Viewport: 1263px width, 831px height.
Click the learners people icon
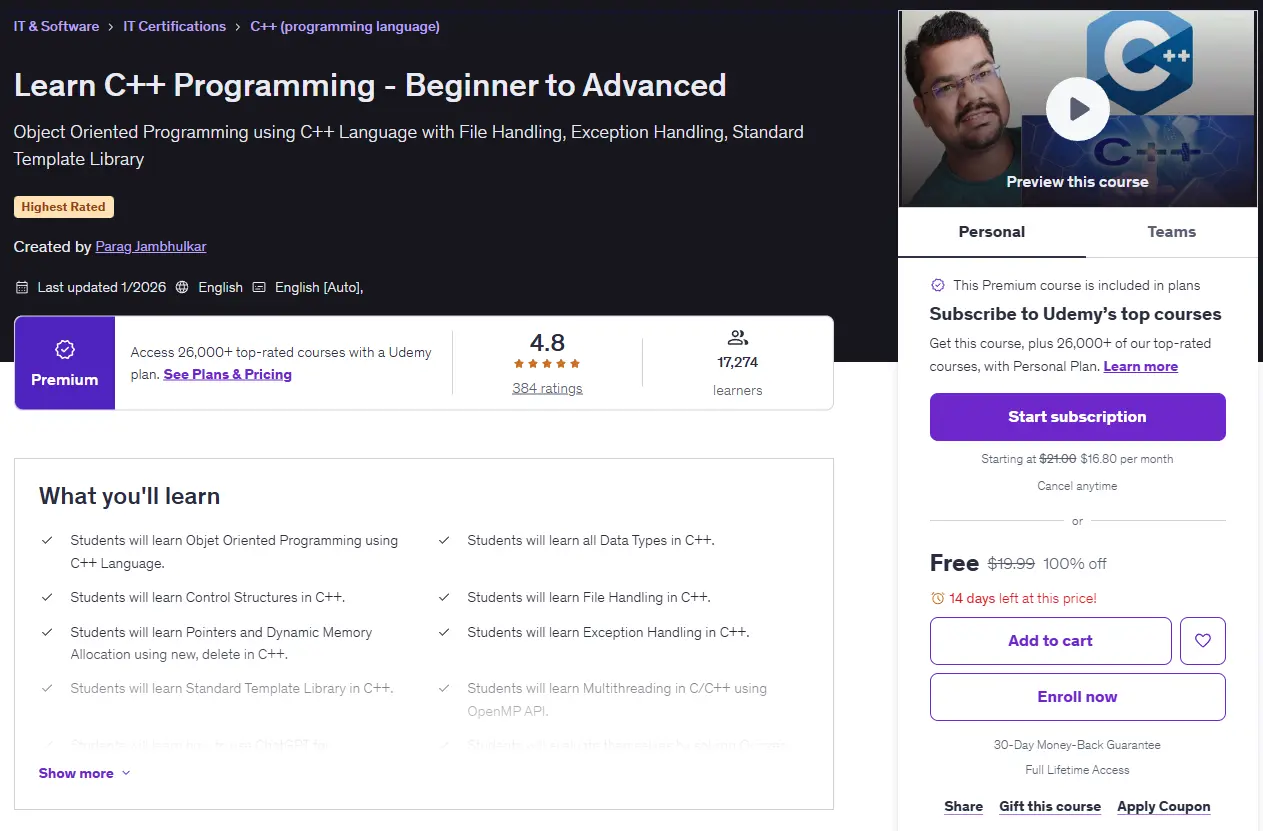[738, 338]
